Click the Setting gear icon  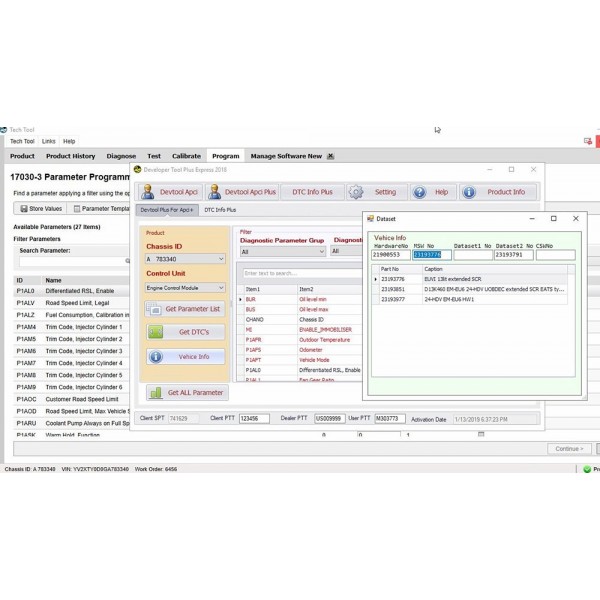(356, 192)
